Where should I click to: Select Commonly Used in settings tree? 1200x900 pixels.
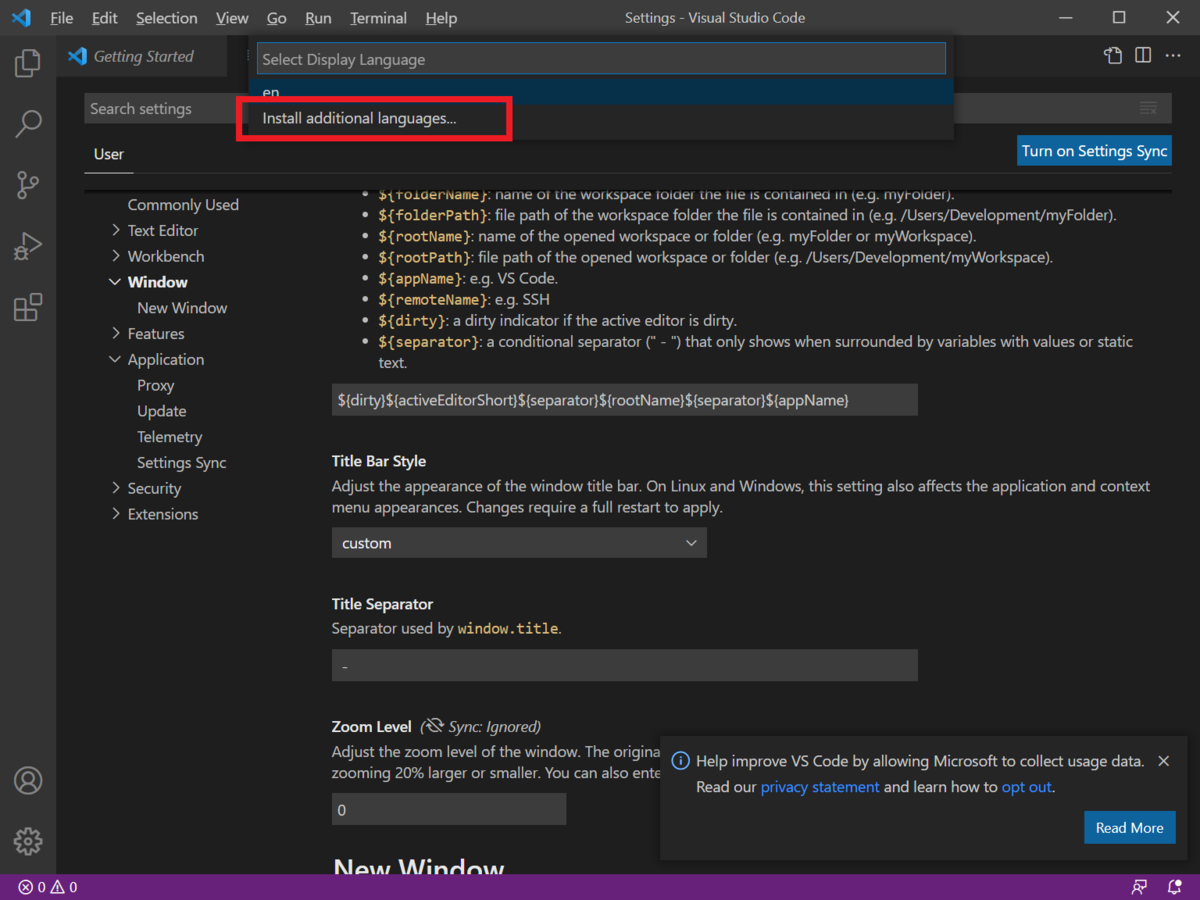[x=183, y=205]
